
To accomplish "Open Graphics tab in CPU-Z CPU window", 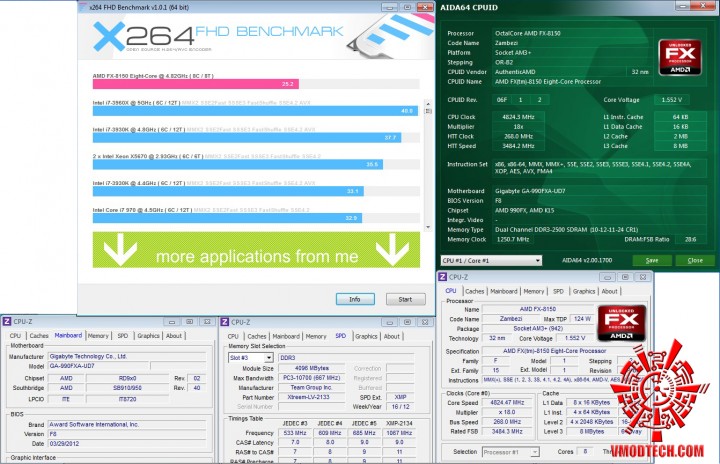I will pyautogui.click(x=584, y=291).
